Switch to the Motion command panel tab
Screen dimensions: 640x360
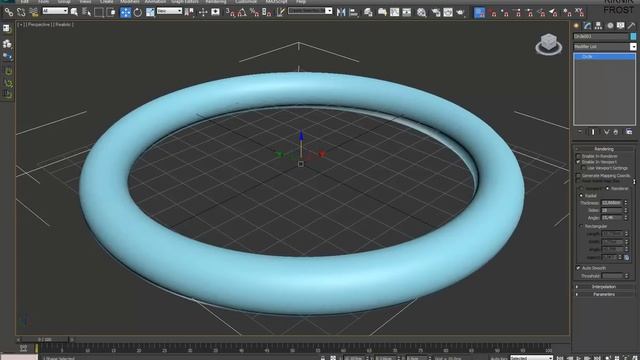pos(610,26)
